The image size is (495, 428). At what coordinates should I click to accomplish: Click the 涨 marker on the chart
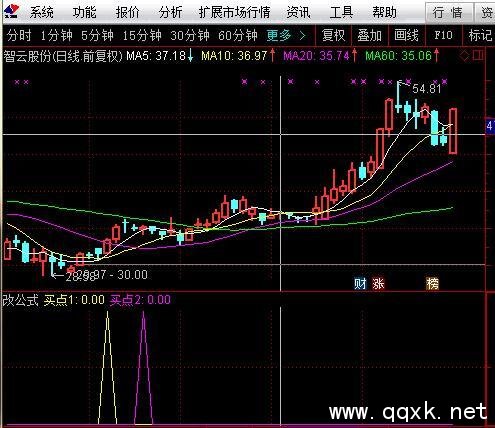point(378,284)
